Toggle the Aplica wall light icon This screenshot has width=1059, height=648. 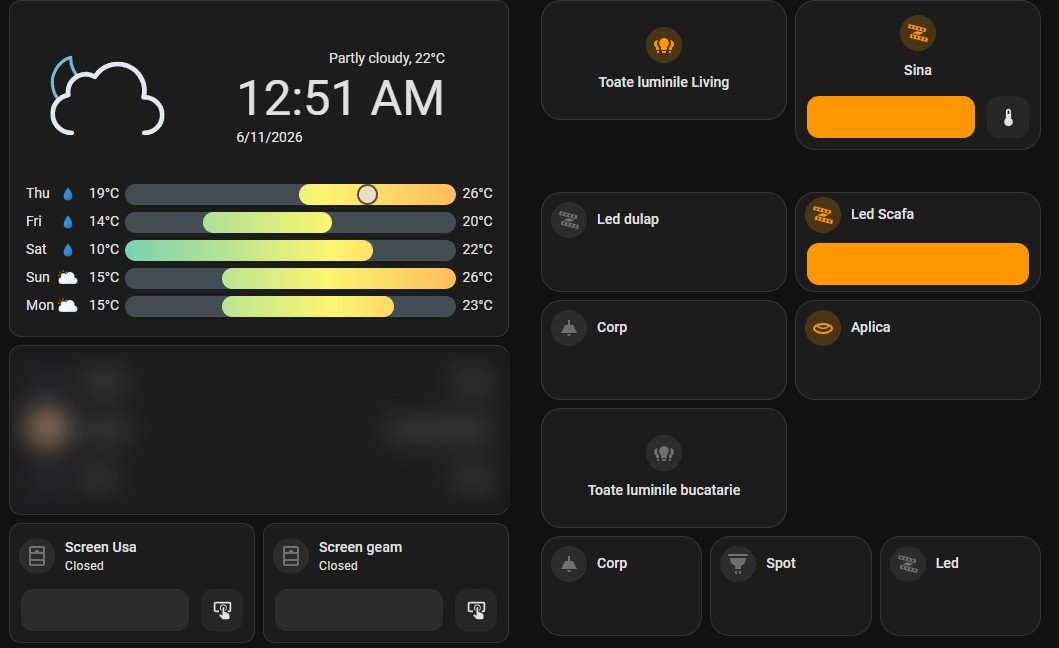tap(823, 328)
